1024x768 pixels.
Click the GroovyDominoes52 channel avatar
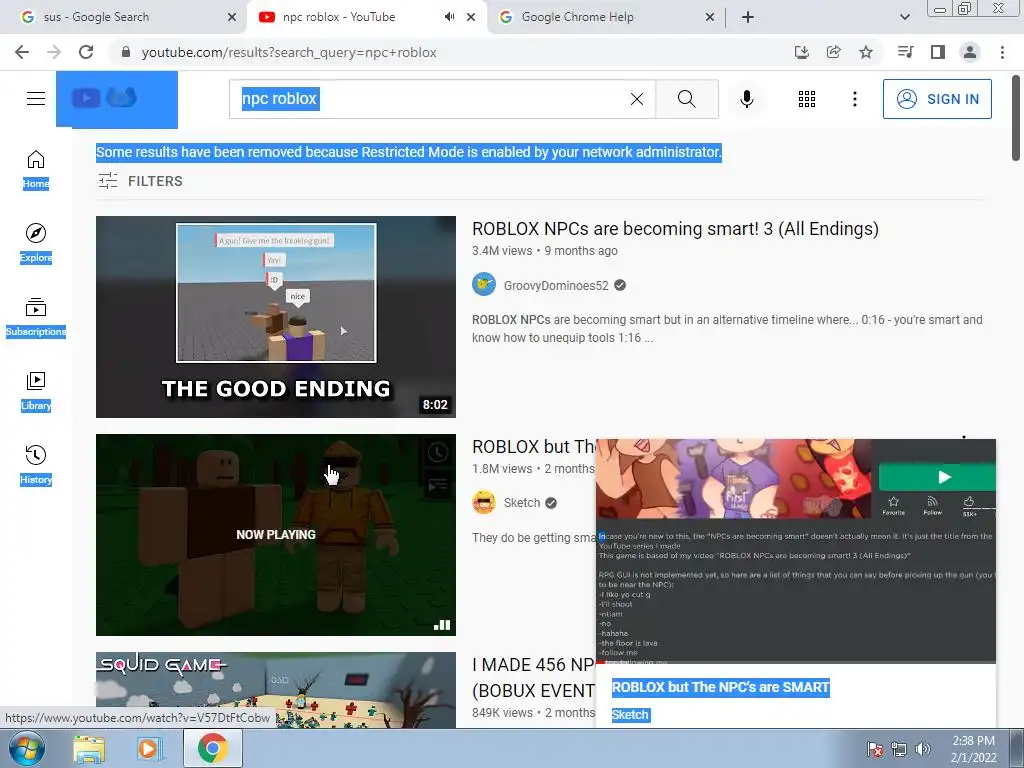(x=484, y=285)
